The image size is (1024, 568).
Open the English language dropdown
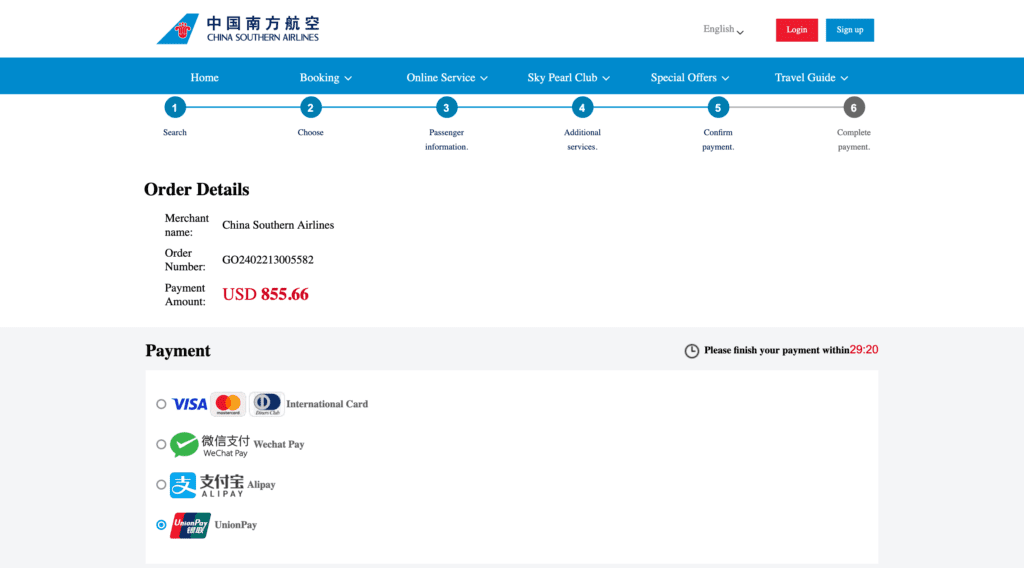click(x=723, y=29)
